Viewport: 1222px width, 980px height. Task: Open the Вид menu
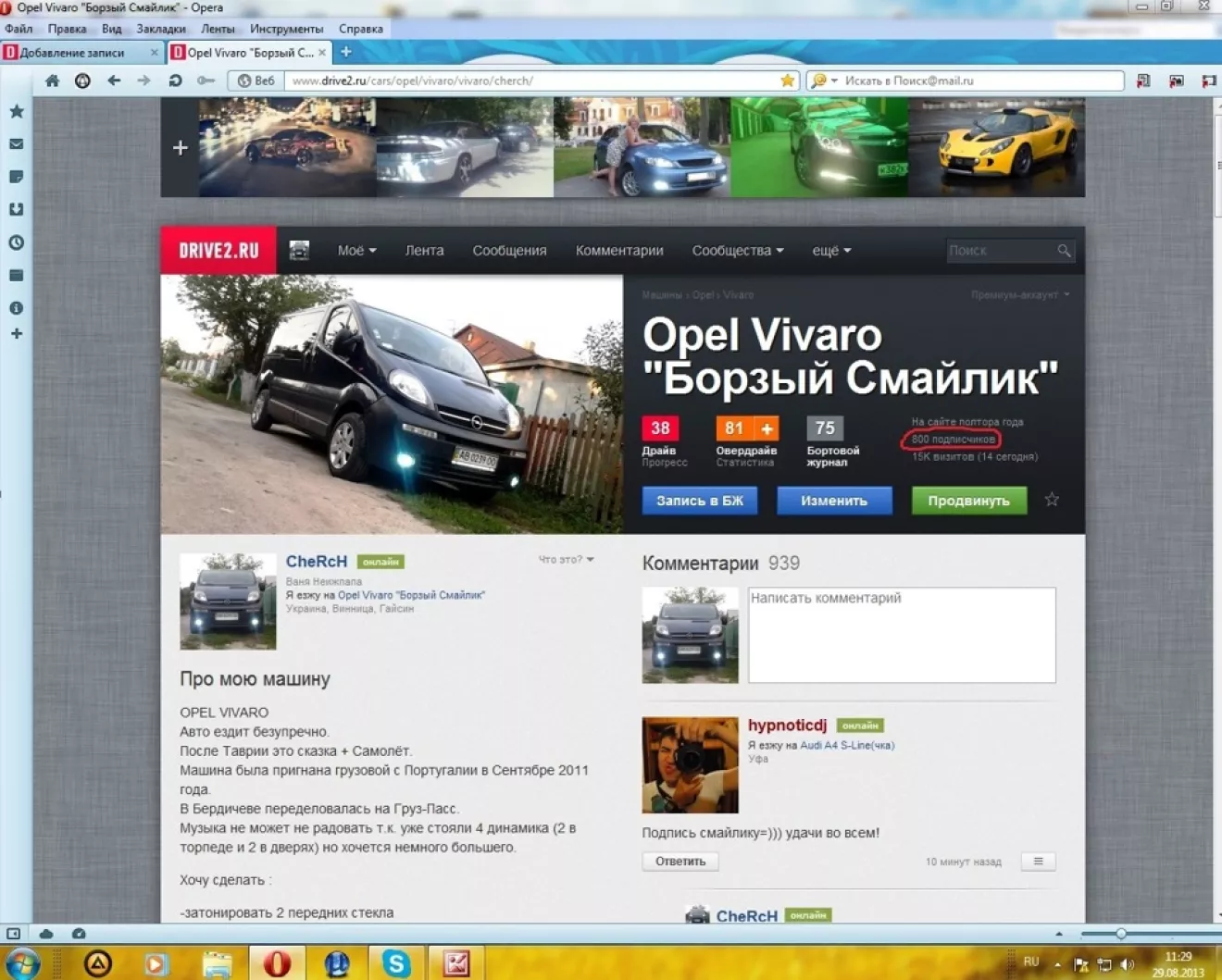[112, 29]
